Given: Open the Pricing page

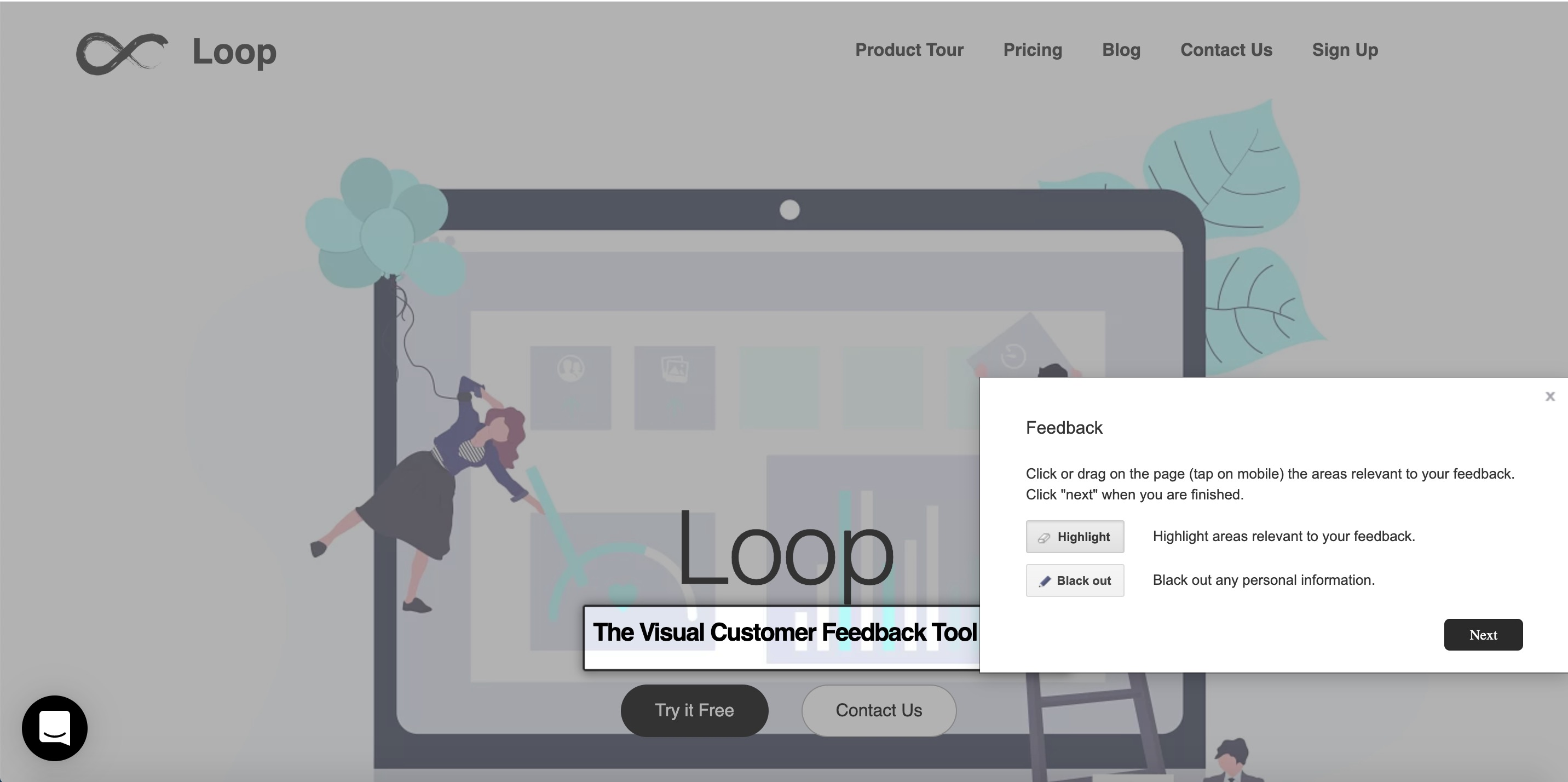Looking at the screenshot, I should pos(1033,50).
